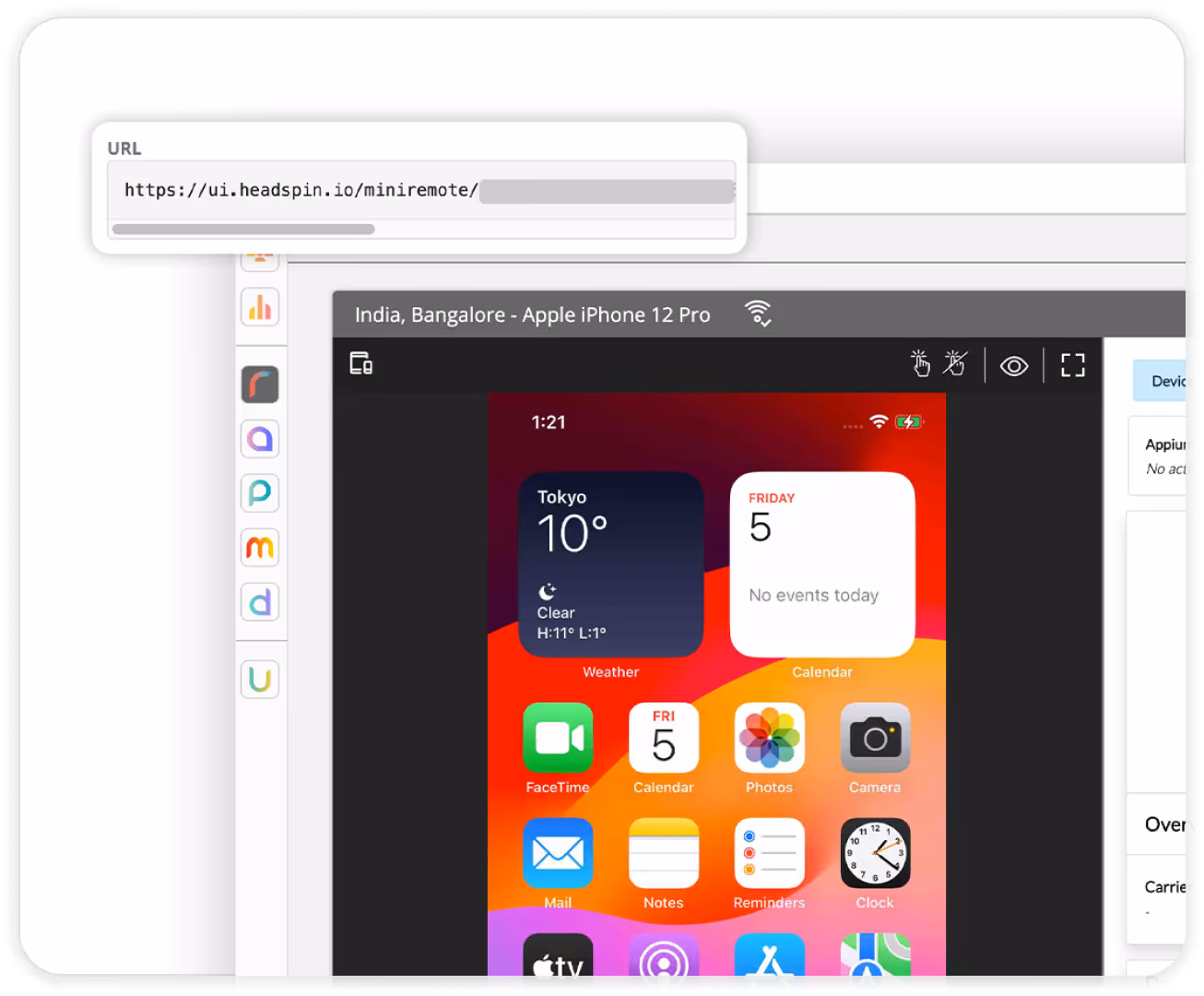Screen dimensions: 1204x996
Task: Open Reminders app on the iPhone
Action: (x=770, y=853)
